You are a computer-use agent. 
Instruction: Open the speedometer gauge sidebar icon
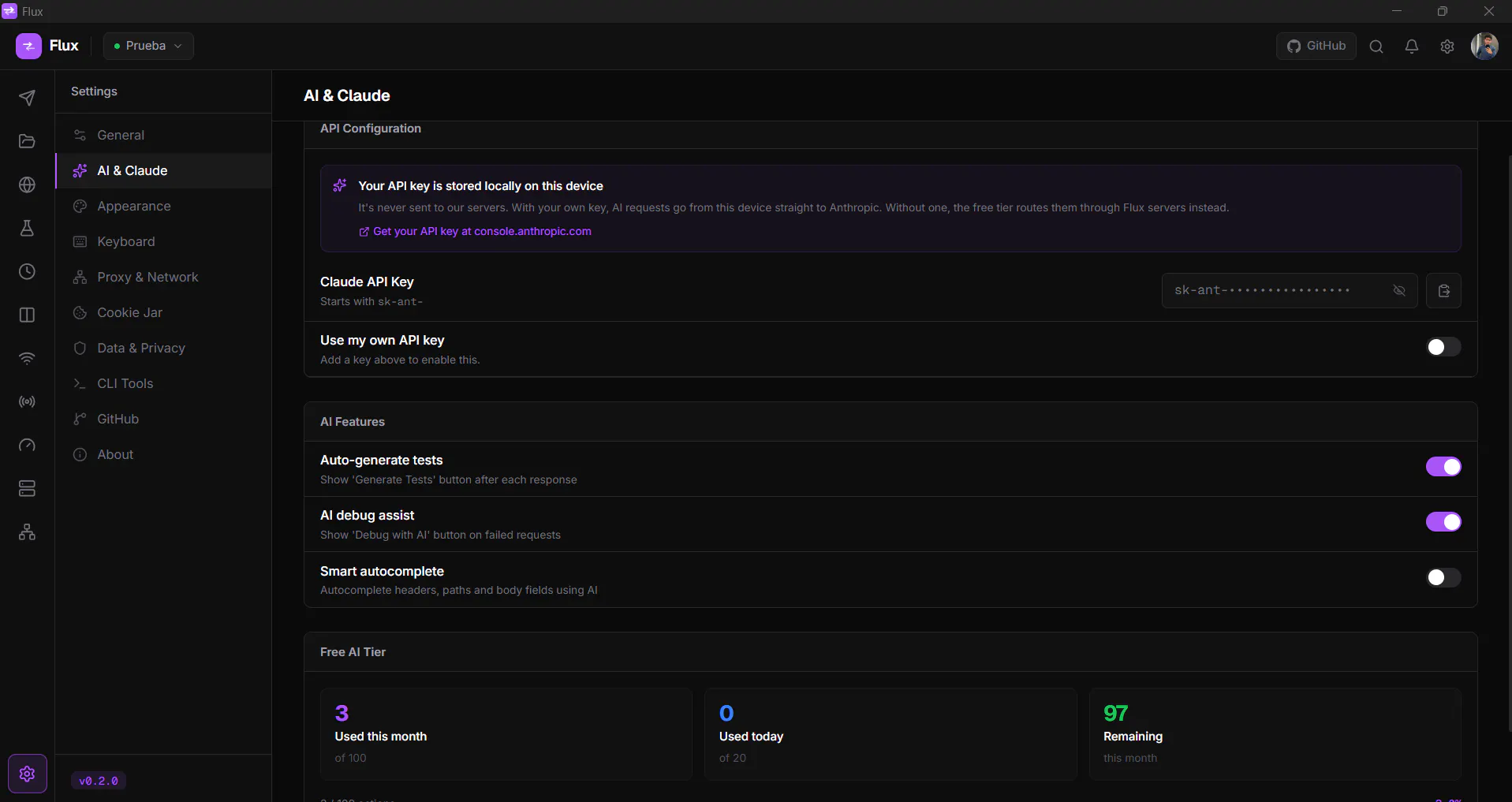[27, 445]
